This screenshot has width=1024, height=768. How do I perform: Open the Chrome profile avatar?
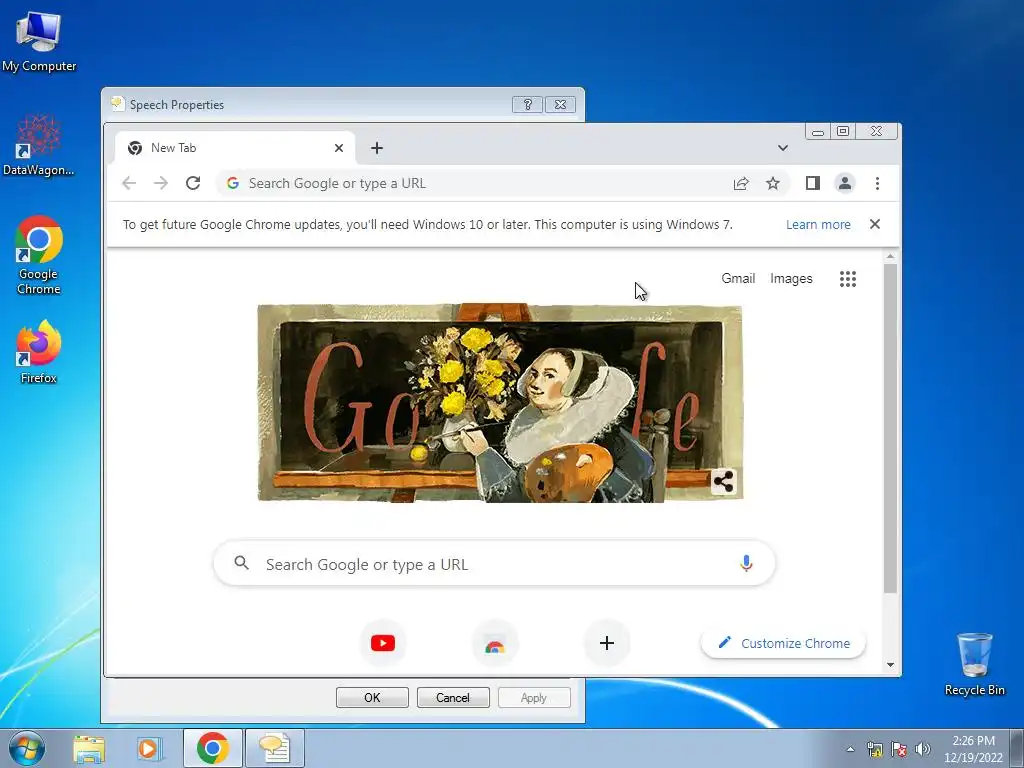844,184
